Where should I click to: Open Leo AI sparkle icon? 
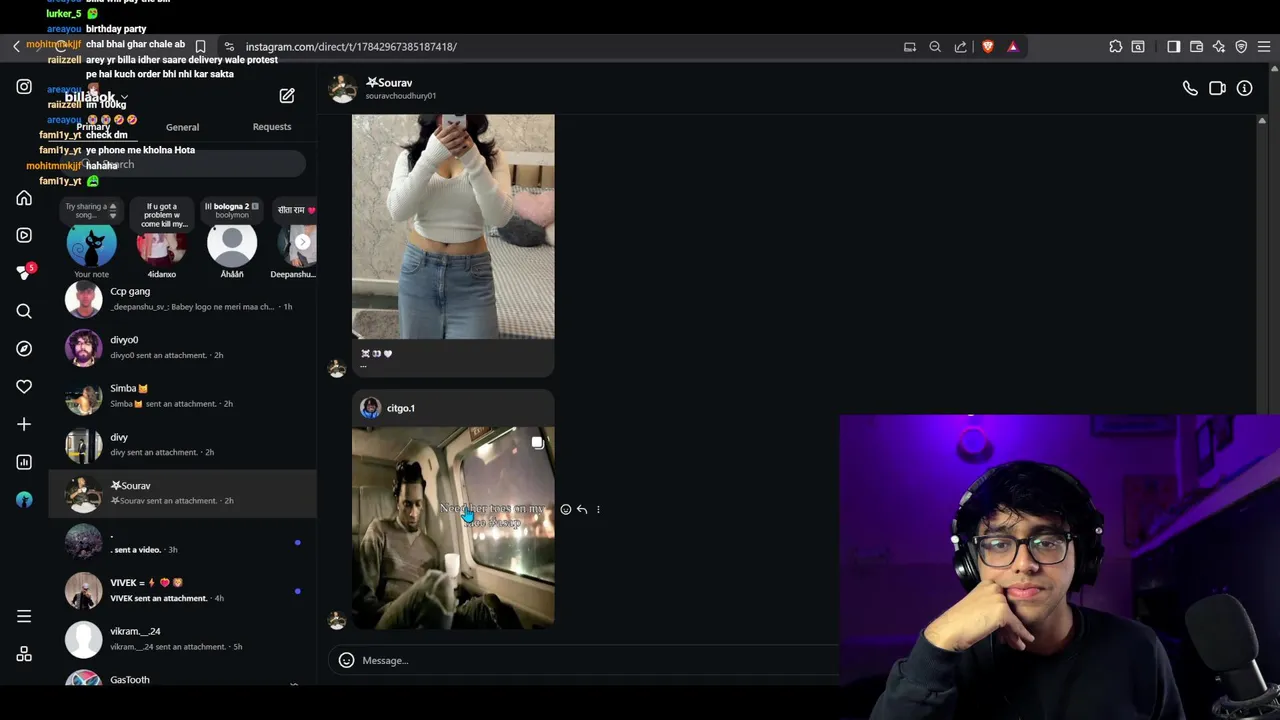[1219, 47]
